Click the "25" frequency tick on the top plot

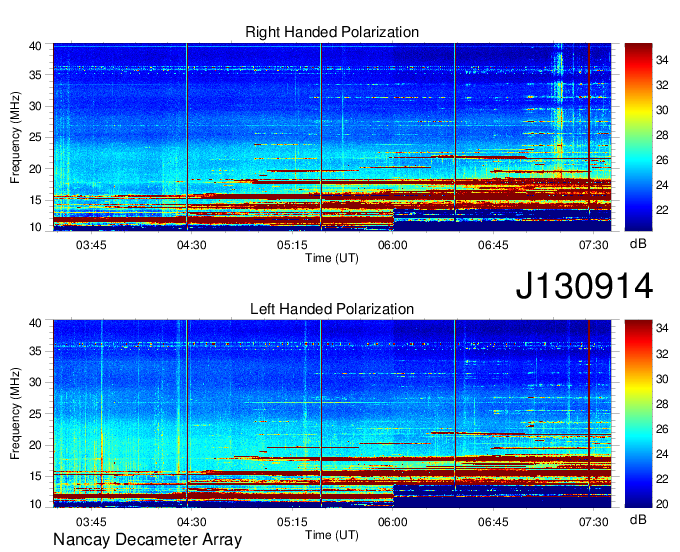coord(35,137)
